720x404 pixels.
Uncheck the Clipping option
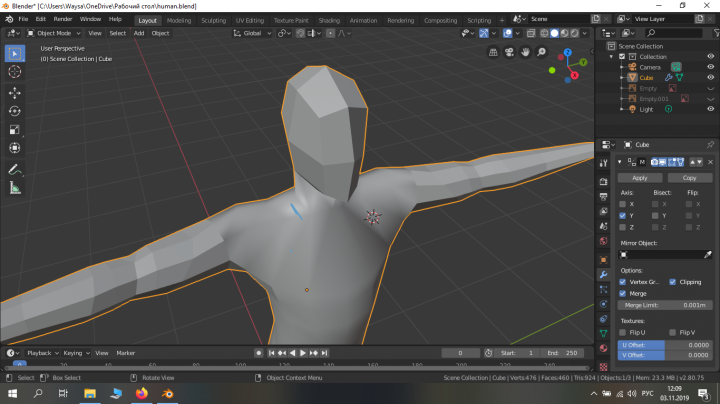(673, 282)
